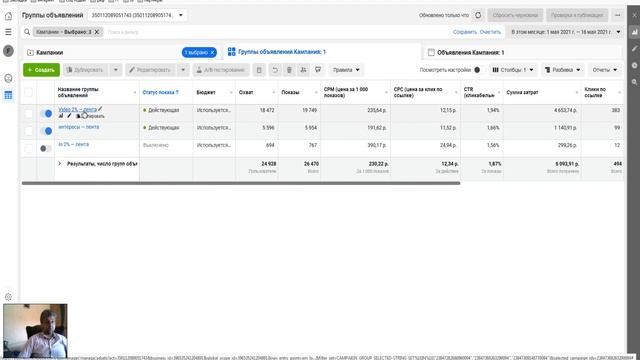This screenshot has height=360, width=640.
Task: Open the Разбивка breakdown dropdown
Action: pyautogui.click(x=562, y=70)
